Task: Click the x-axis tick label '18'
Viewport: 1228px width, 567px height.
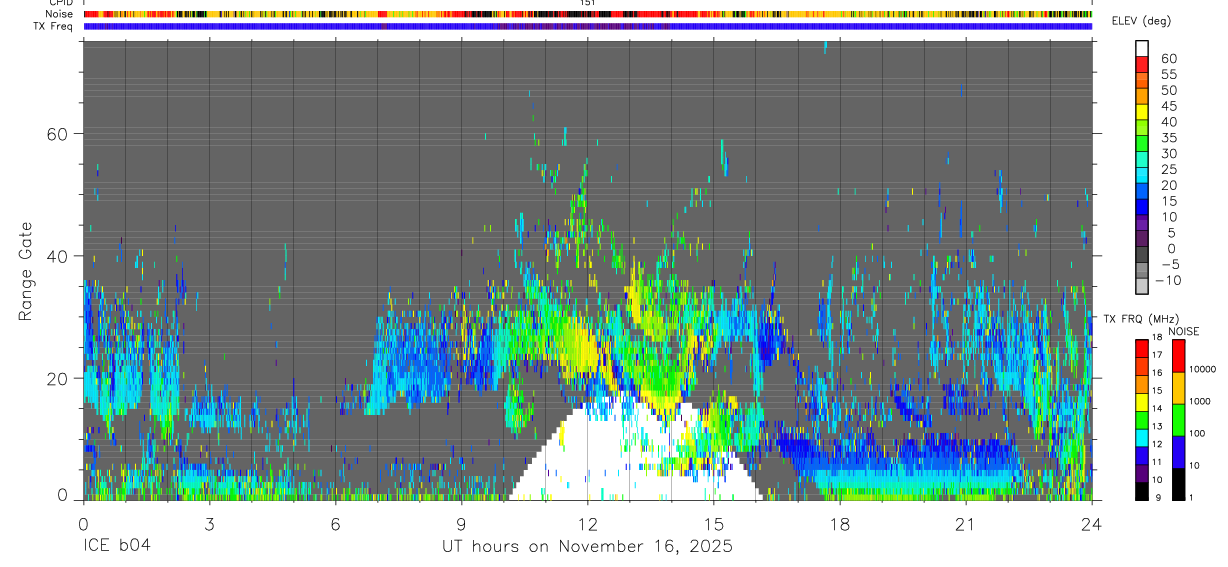Action: (840, 523)
